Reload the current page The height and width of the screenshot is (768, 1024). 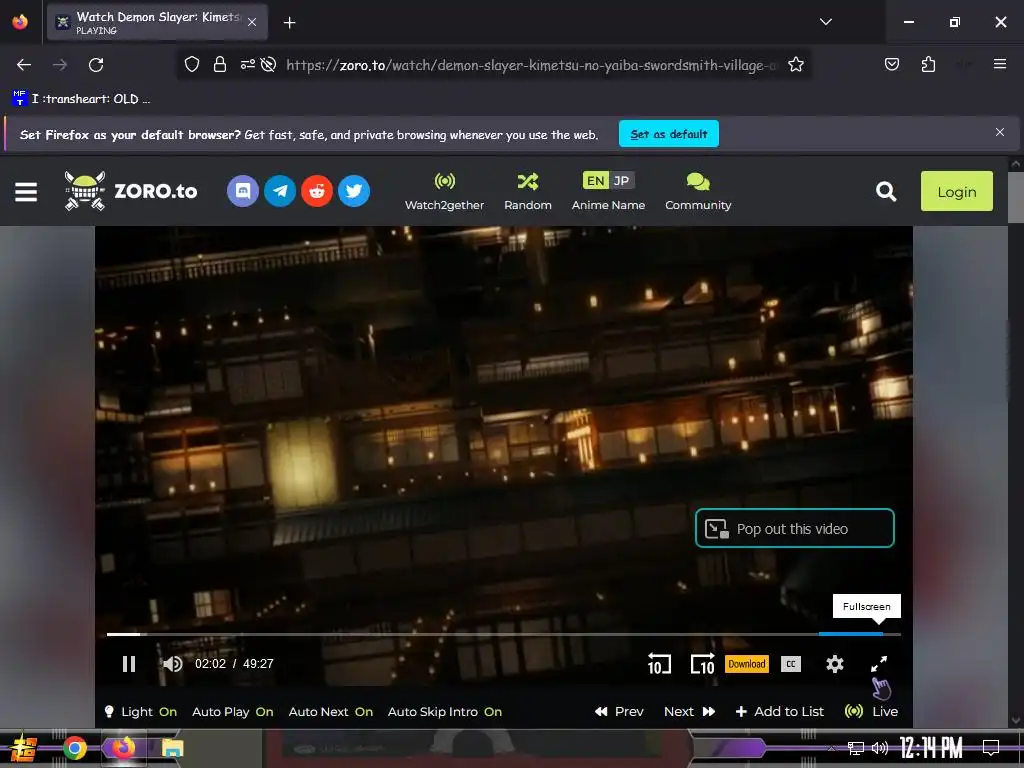coord(96,65)
